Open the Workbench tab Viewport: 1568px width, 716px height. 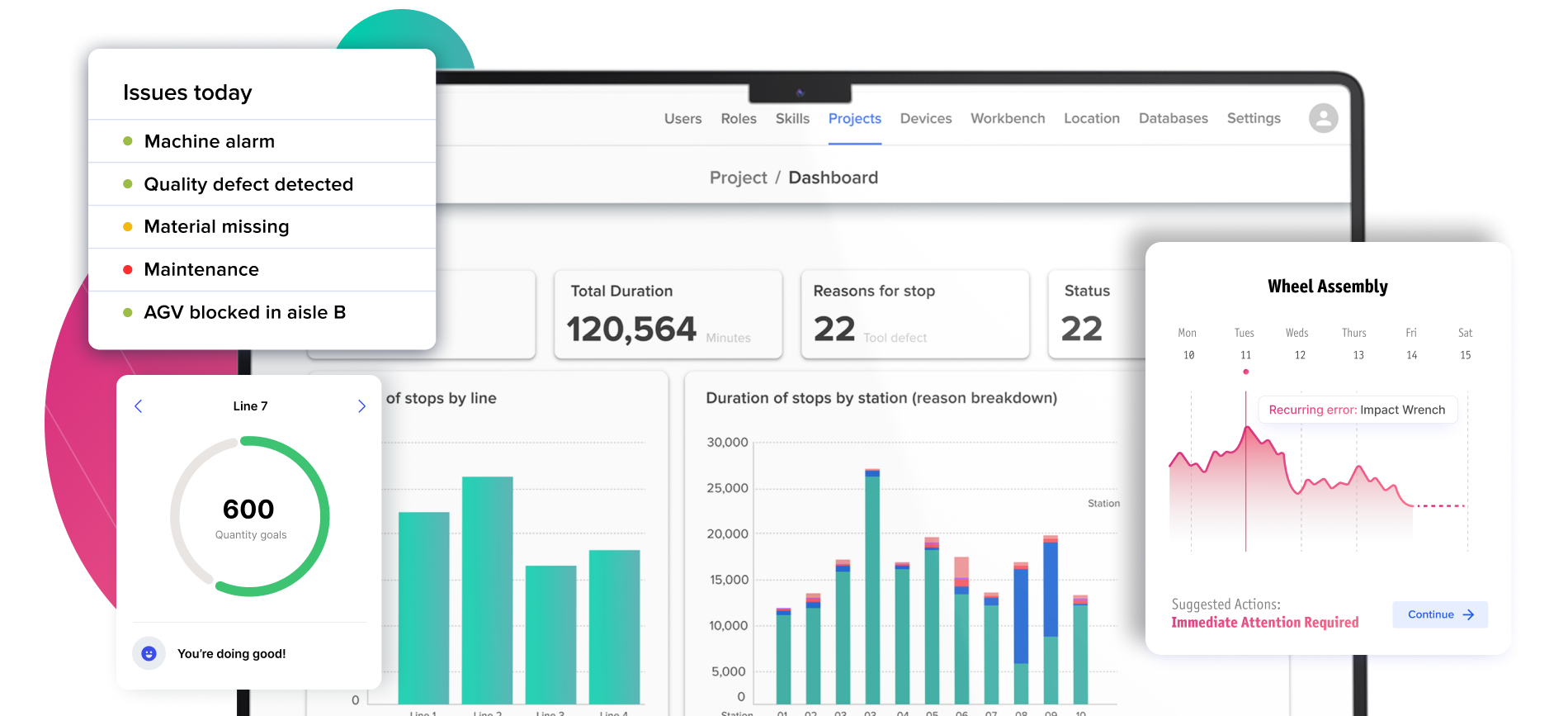point(1007,119)
